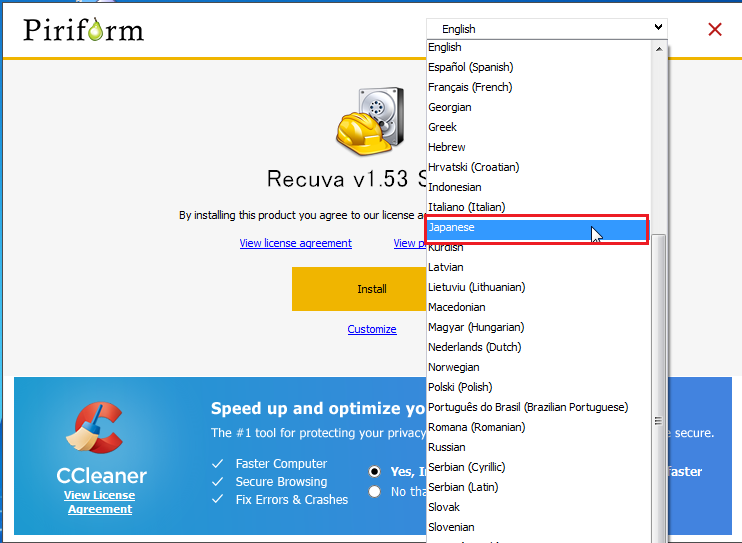The width and height of the screenshot is (742, 543).
Task: Click the Recuva hard drive helmet icon
Action: pyautogui.click(x=371, y=121)
